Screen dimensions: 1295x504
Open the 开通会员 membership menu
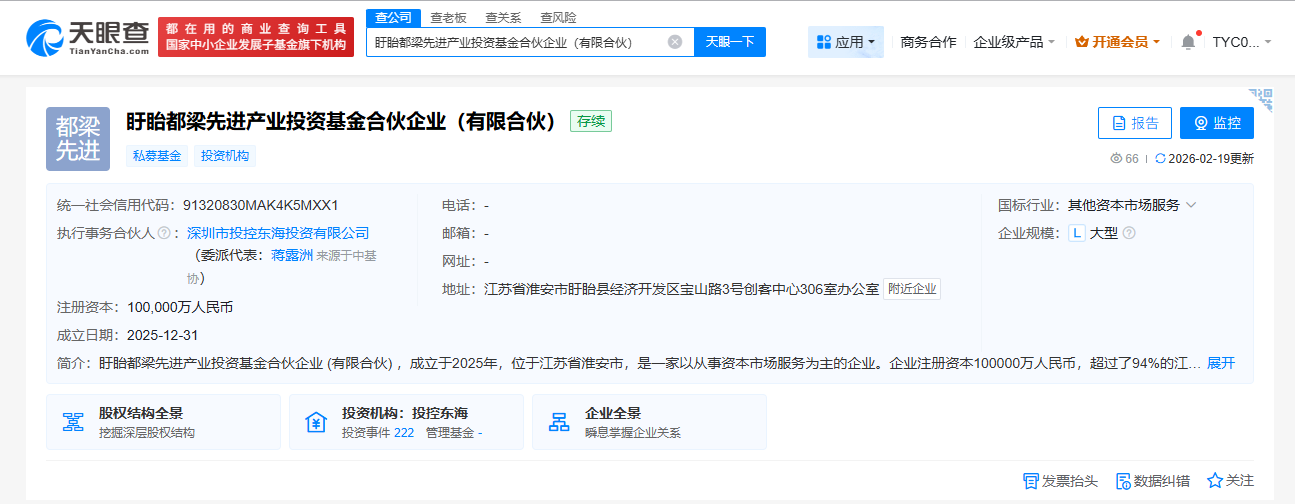(x=1117, y=42)
